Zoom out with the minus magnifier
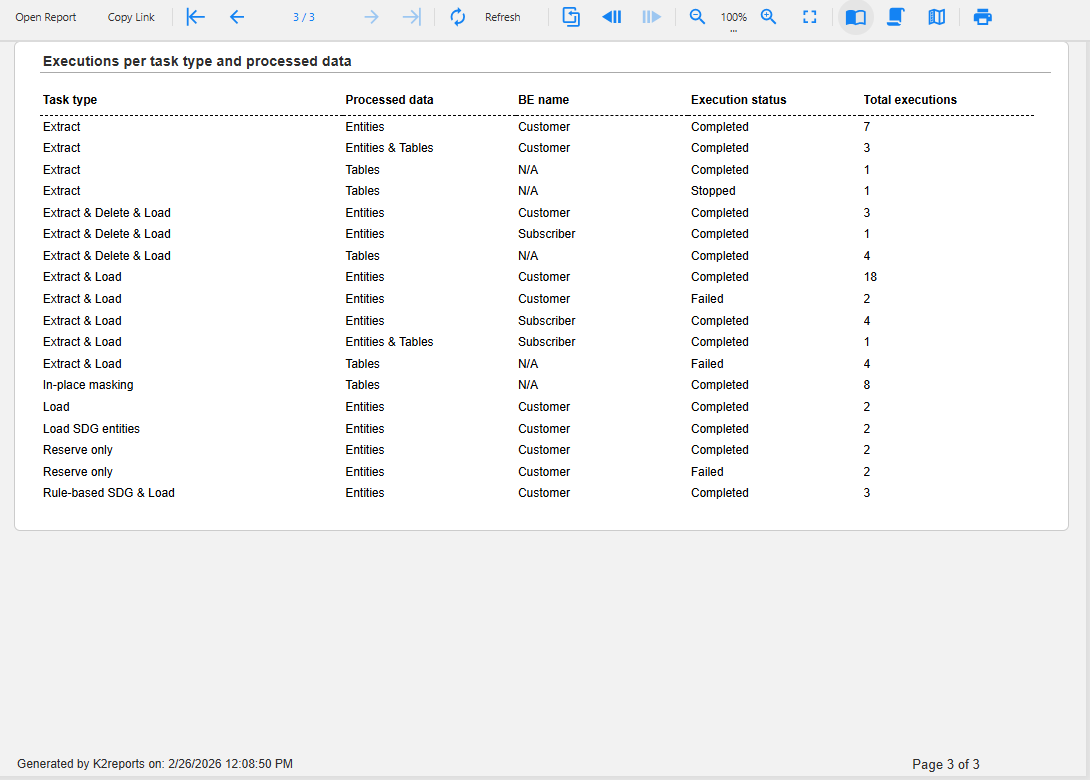The width and height of the screenshot is (1090, 780). coord(698,17)
